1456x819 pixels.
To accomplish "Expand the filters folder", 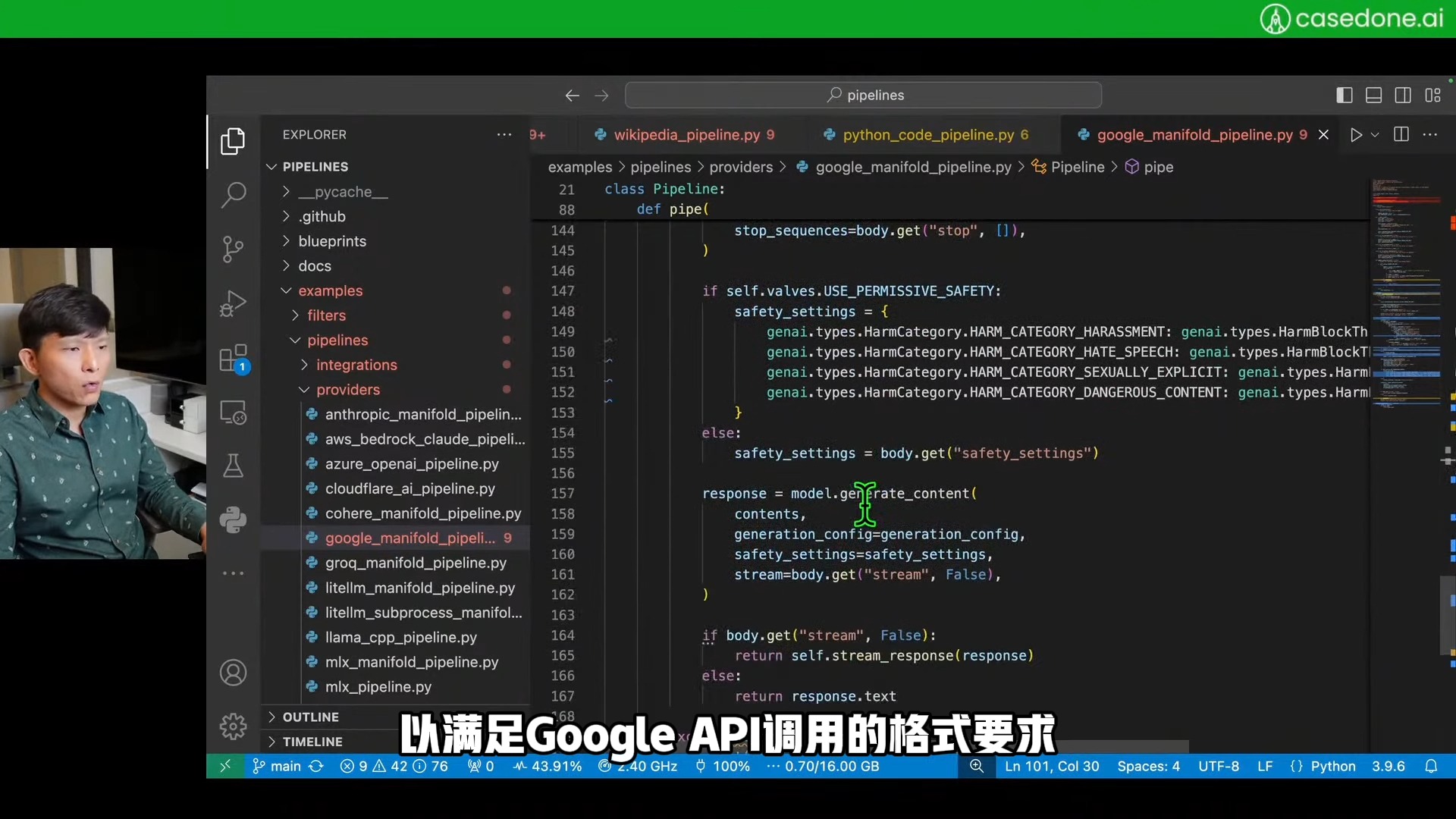I will point(326,315).
